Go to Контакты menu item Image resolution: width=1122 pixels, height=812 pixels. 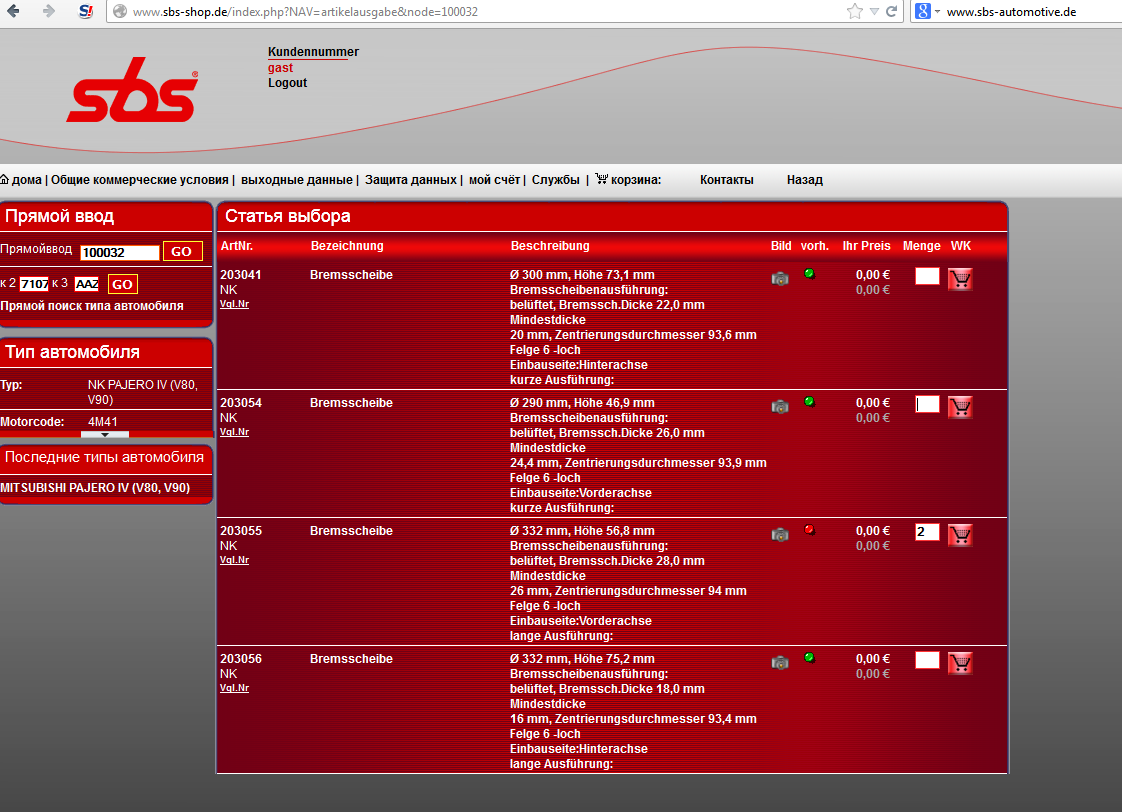click(x=726, y=180)
